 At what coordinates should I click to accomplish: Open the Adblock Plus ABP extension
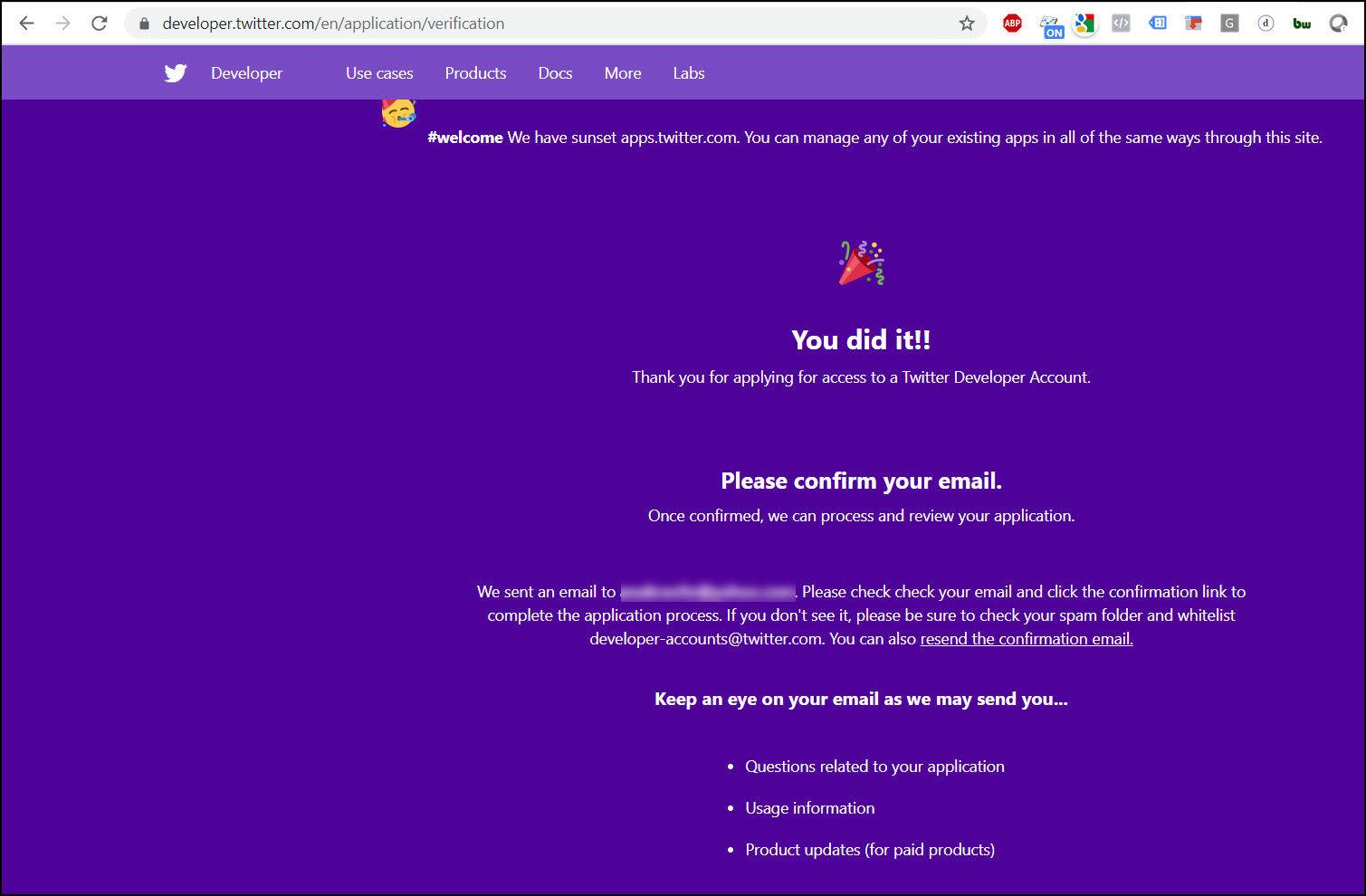pyautogui.click(x=1012, y=24)
